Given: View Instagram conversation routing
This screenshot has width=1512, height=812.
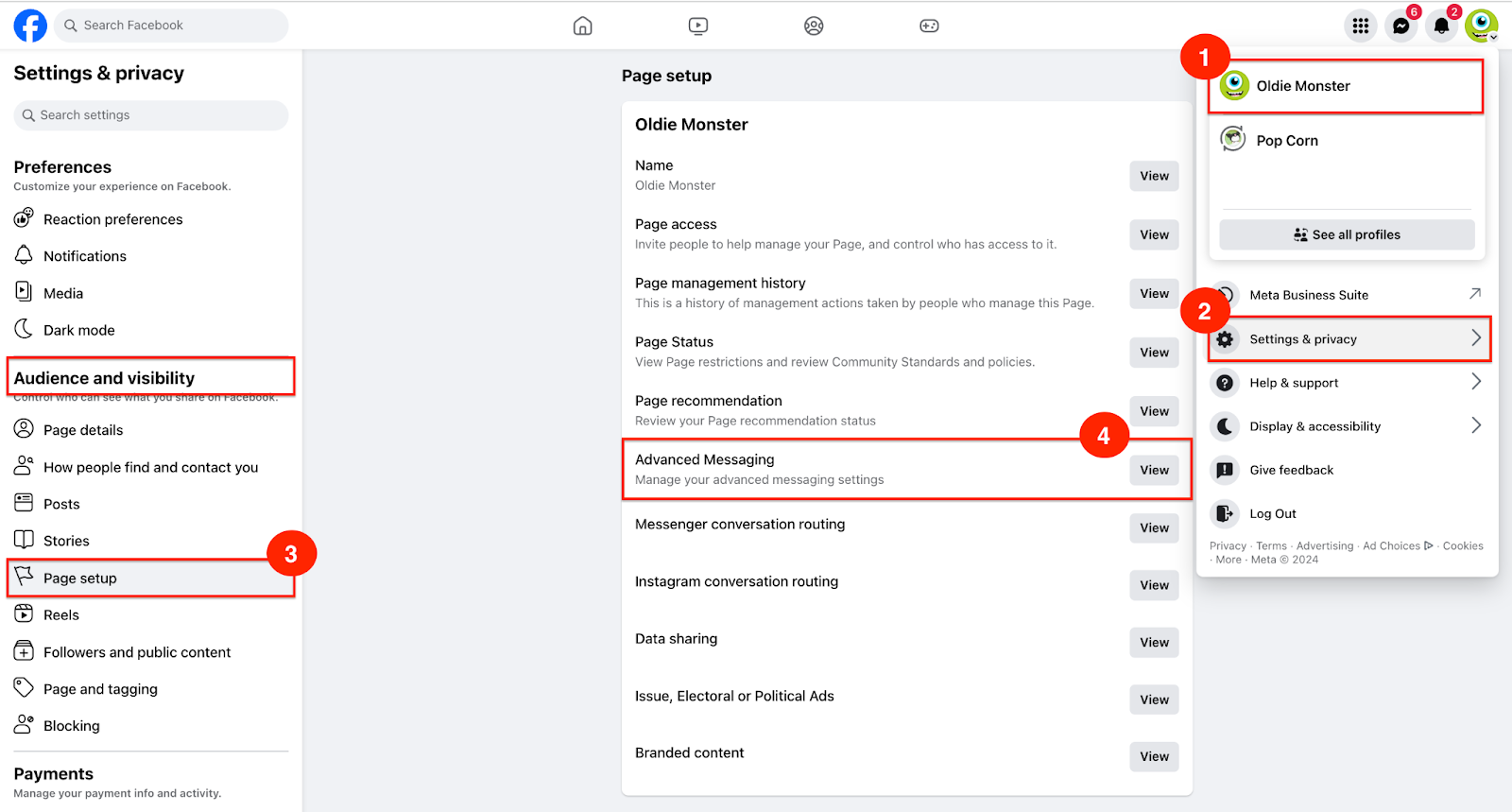Looking at the screenshot, I should pos(1154,585).
